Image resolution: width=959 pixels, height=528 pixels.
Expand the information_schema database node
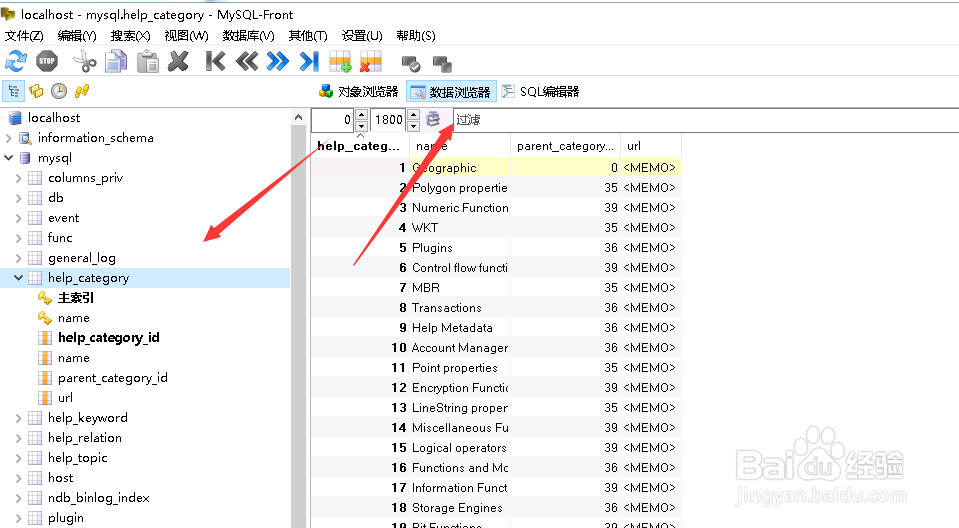click(x=9, y=138)
